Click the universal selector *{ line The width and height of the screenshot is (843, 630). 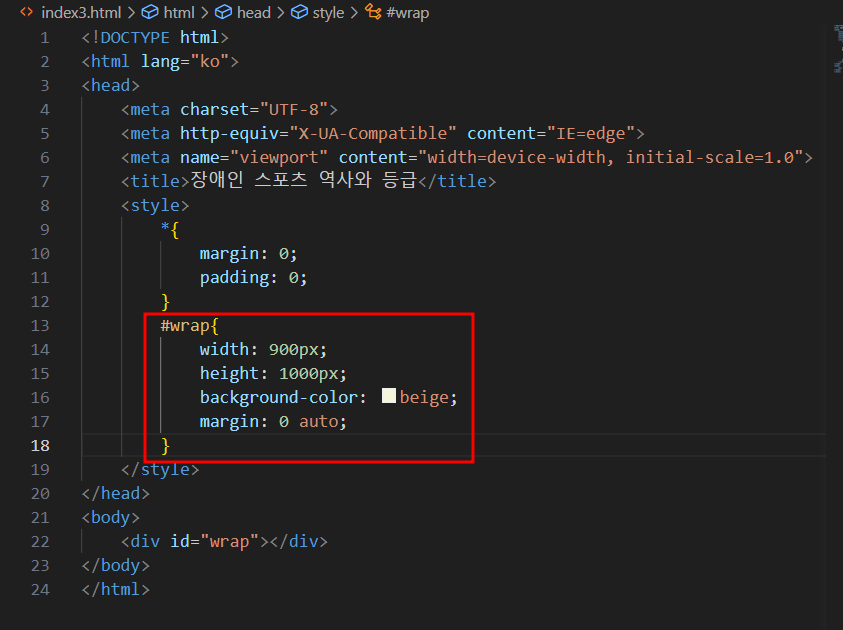pyautogui.click(x=170, y=230)
